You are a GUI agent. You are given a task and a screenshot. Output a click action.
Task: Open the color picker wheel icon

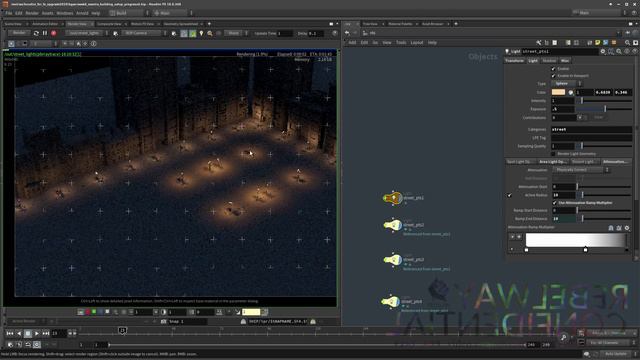[571, 93]
